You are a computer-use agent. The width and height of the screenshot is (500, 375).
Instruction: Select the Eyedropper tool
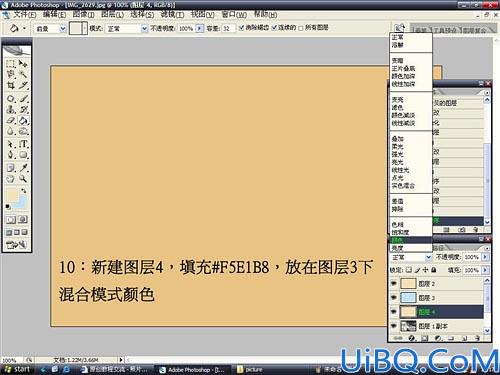tap(23, 167)
